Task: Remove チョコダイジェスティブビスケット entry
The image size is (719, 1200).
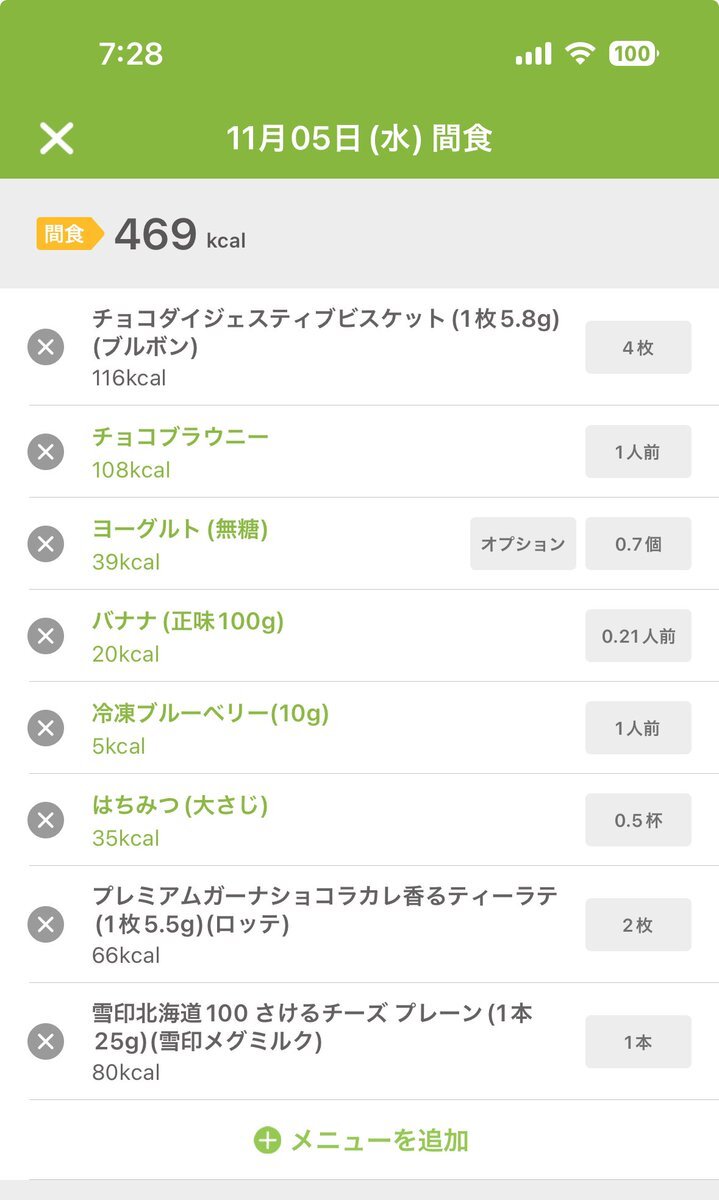Action: 45,347
